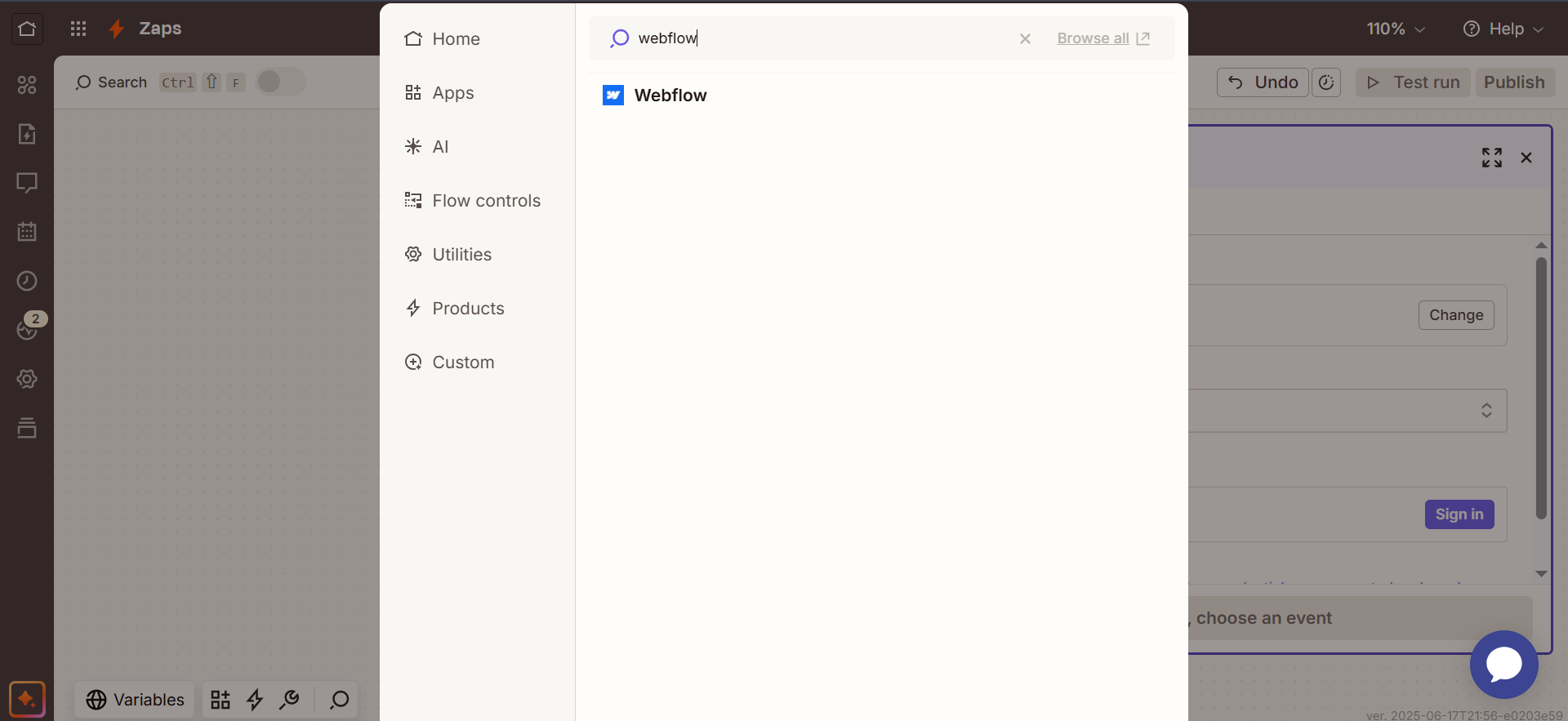The width and height of the screenshot is (1568, 721).
Task: Click the magnifier icon in bottom toolbar
Action: pyautogui.click(x=339, y=700)
